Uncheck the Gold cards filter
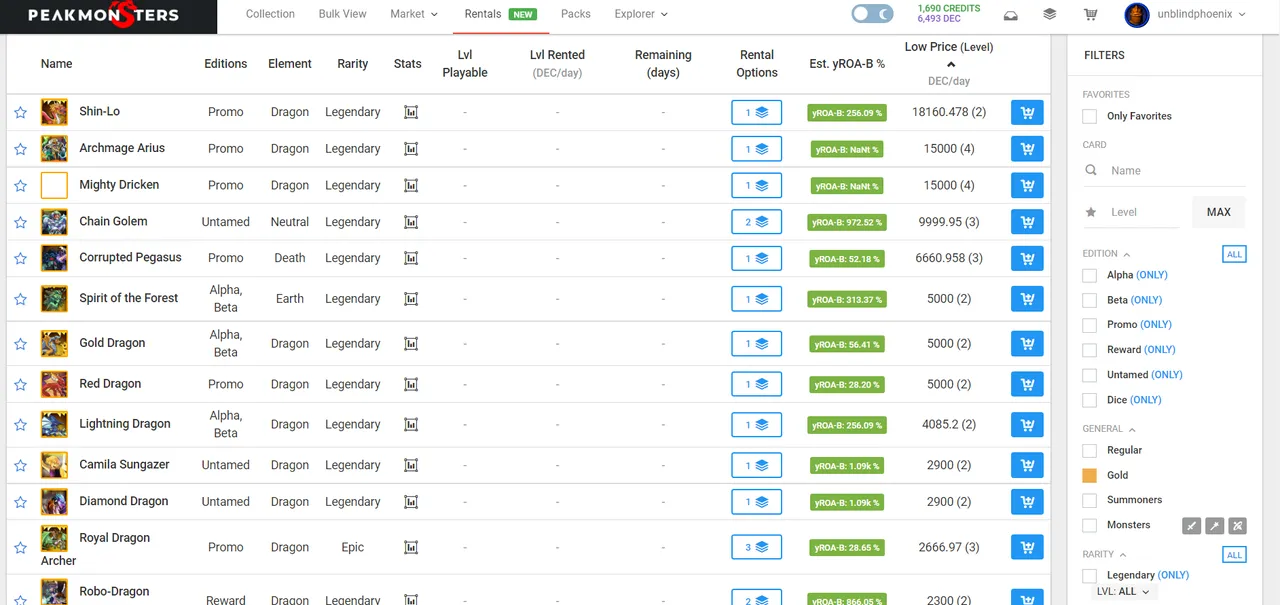 pyautogui.click(x=1090, y=475)
